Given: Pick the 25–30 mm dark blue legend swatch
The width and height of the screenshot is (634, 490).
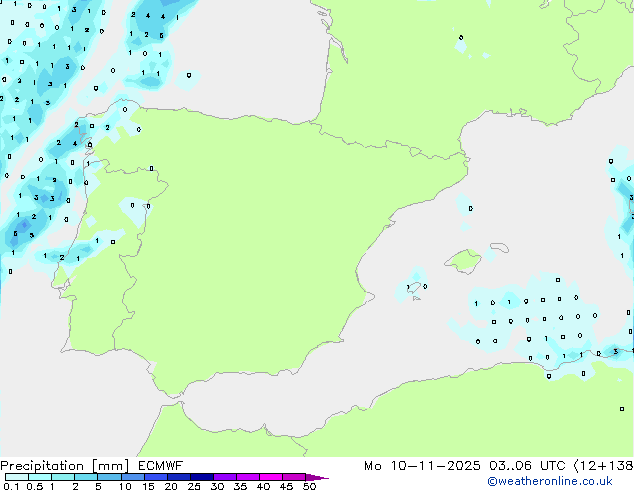Looking at the screenshot, I should 201,477.
